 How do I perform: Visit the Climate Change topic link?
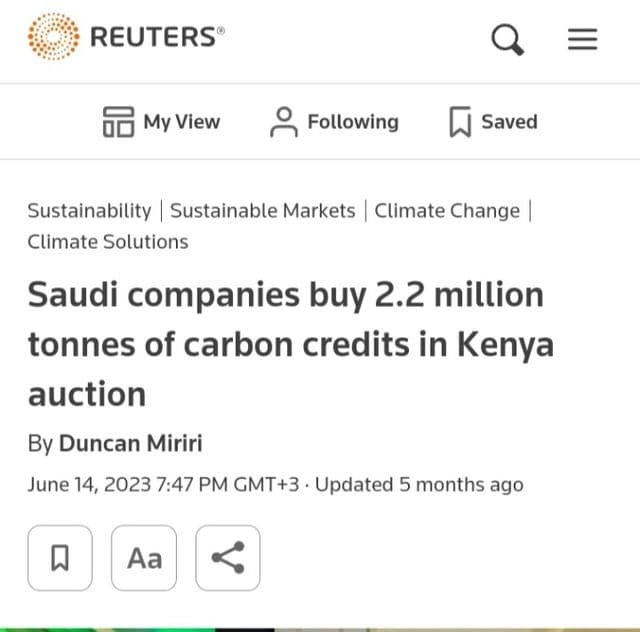pos(447,211)
